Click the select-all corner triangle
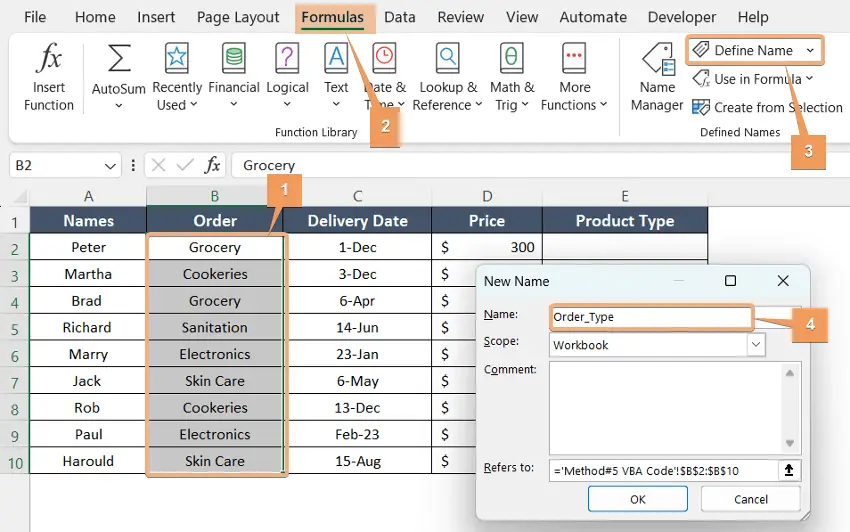The image size is (850, 532). pyautogui.click(x=20, y=196)
